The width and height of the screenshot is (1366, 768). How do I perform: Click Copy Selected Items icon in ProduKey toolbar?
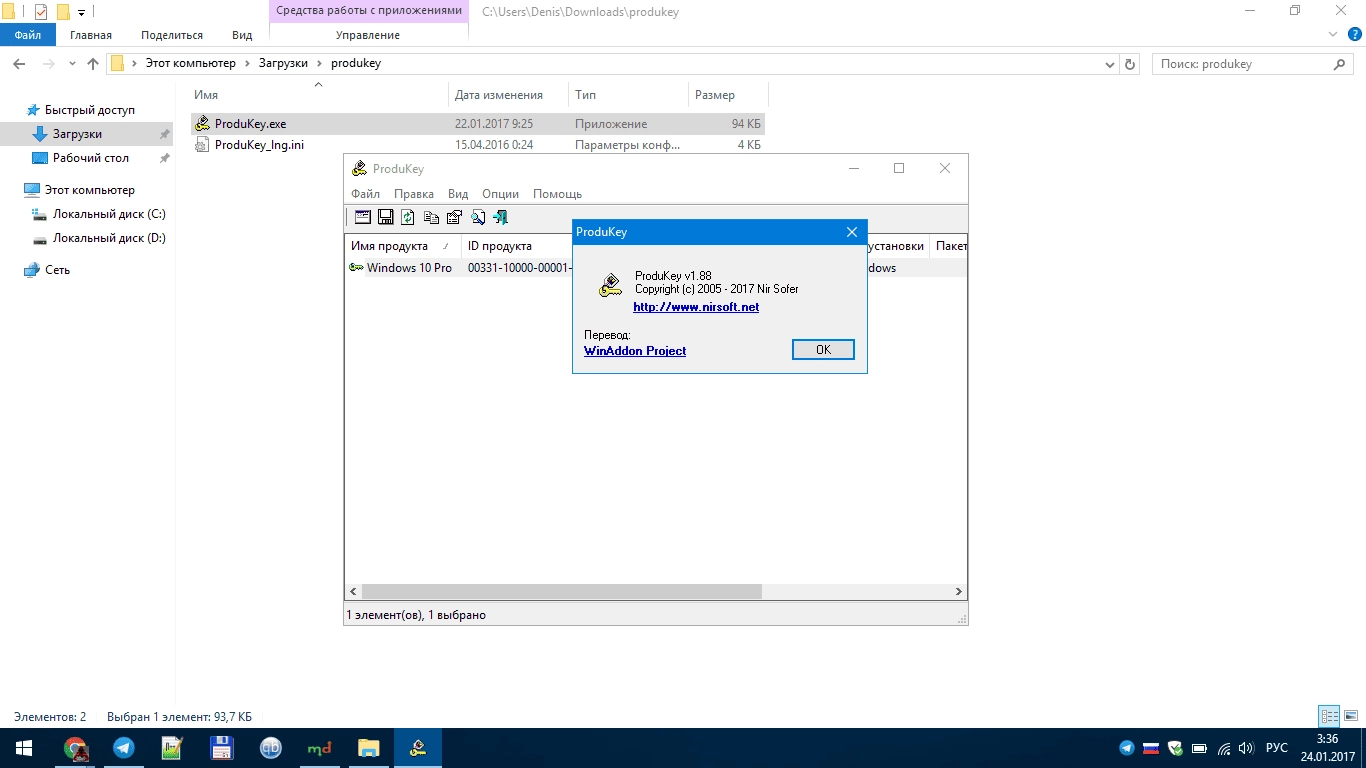432,217
